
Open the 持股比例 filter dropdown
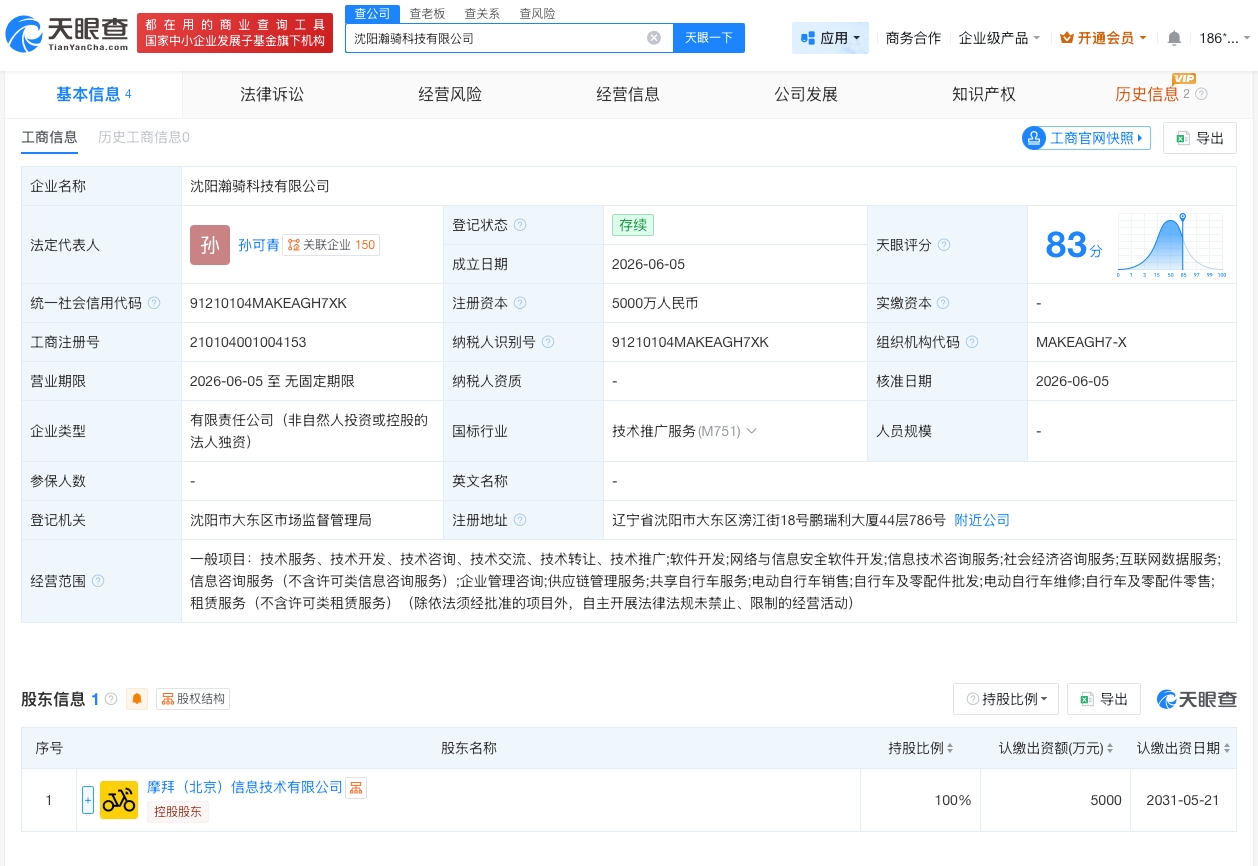tap(1006, 699)
